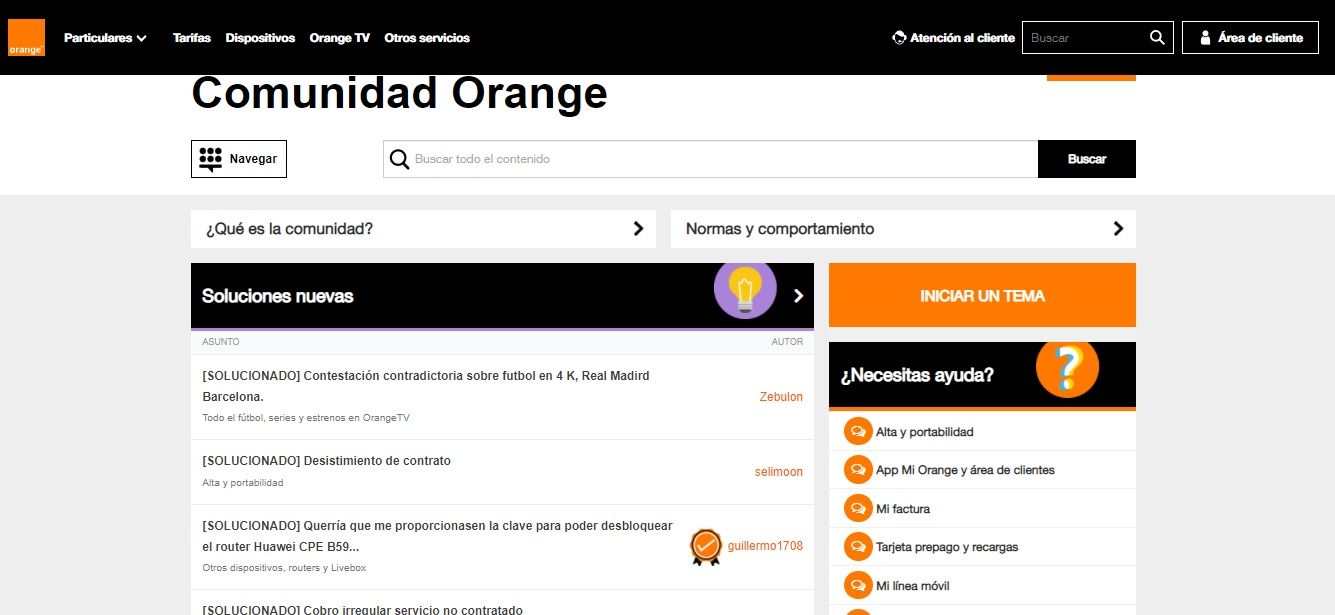Click the chat bubble icon beside App Mi Orange

pos(858,469)
